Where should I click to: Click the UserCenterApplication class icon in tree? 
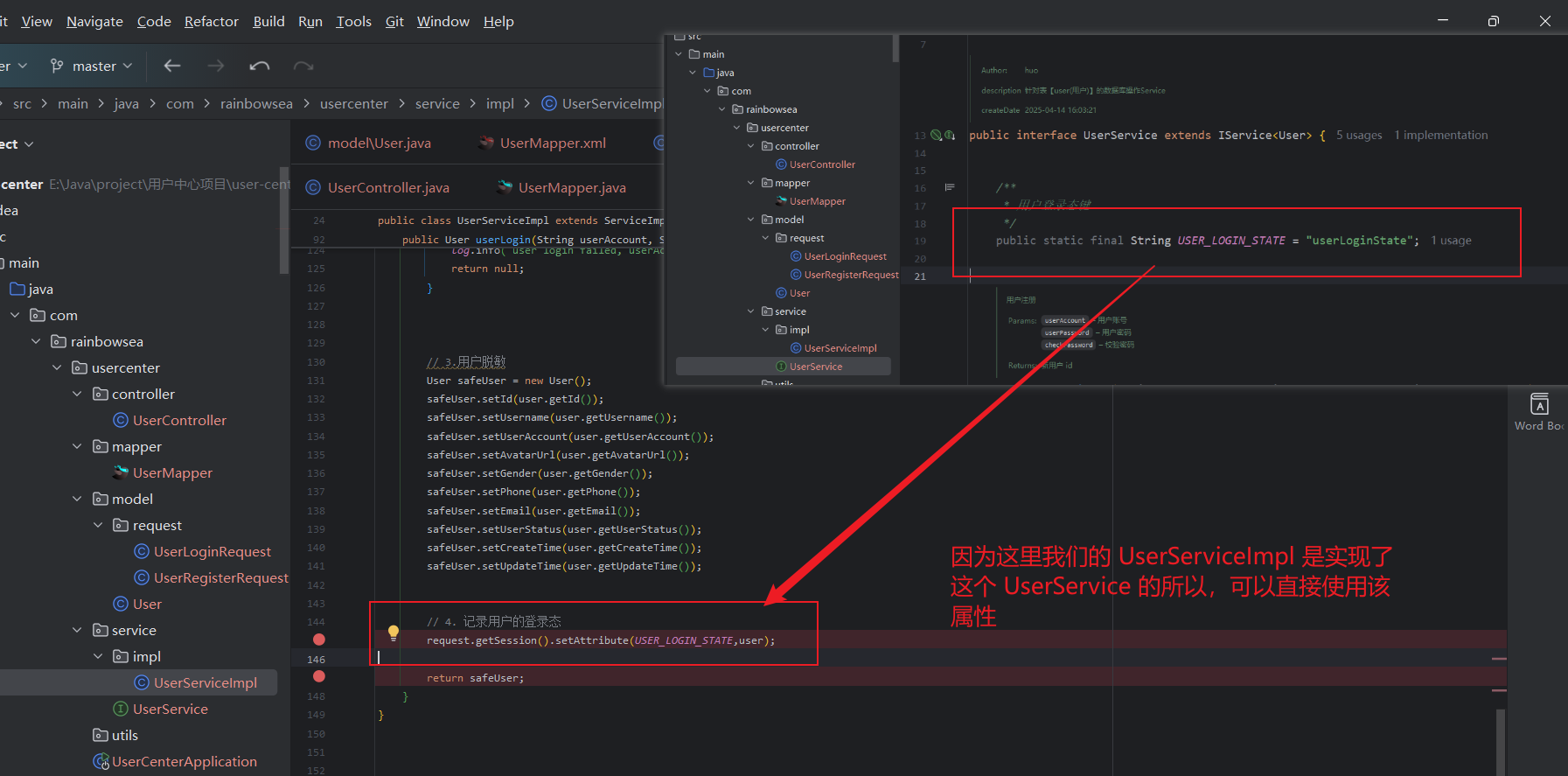pos(101,761)
